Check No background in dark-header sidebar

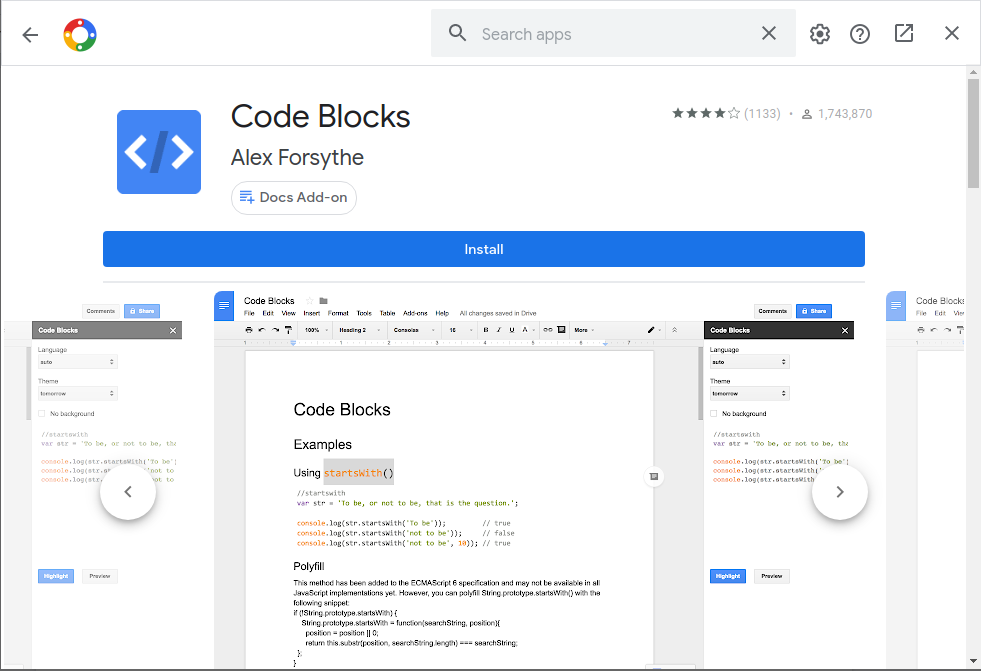coord(713,413)
